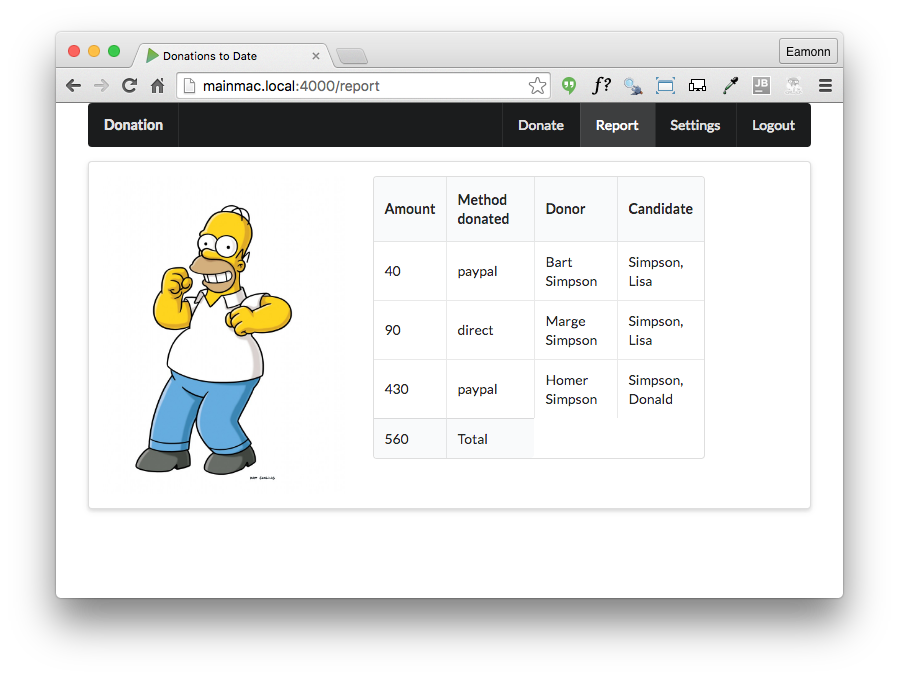The height and width of the screenshot is (678, 899).
Task: Click the Hangouts extension icon
Action: [x=569, y=86]
